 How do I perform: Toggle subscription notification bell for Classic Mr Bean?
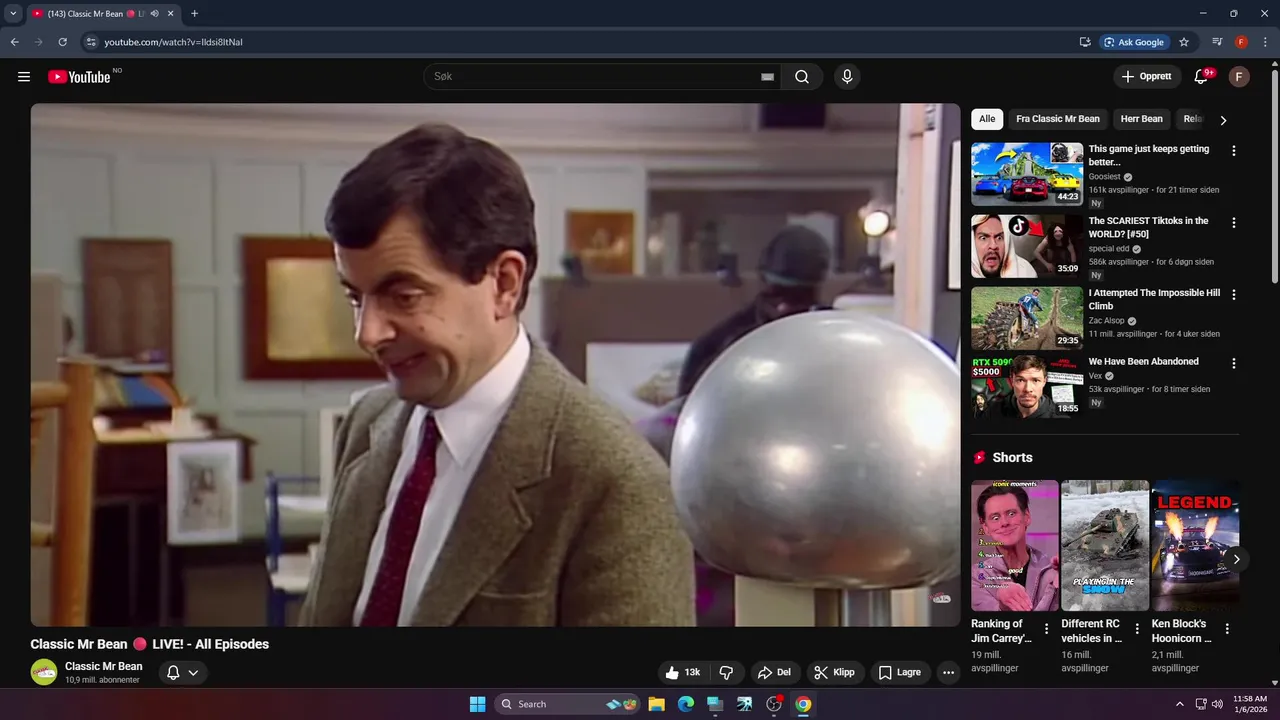pos(173,673)
